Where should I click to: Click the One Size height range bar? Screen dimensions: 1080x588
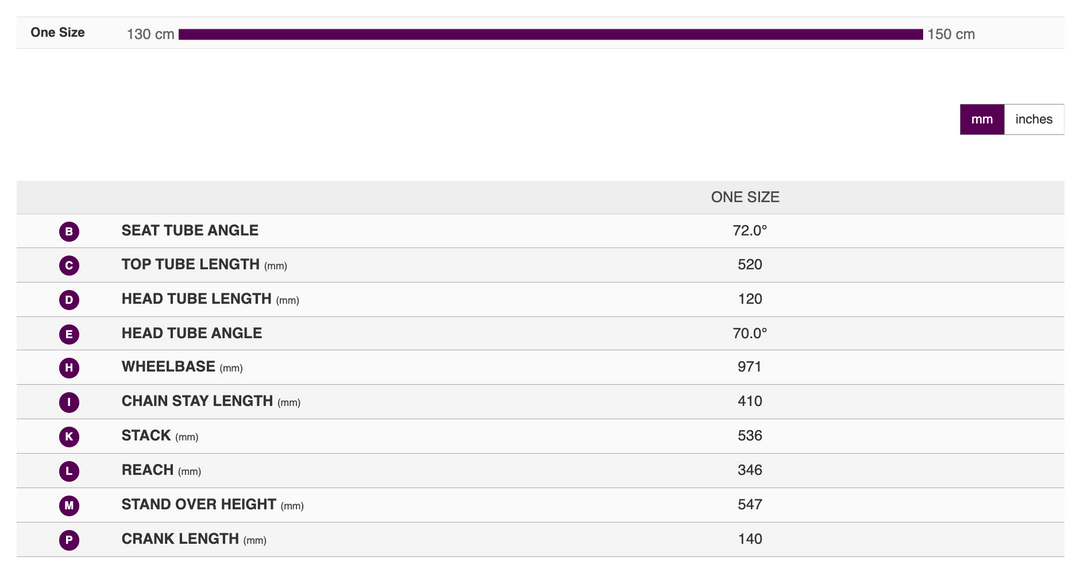click(x=550, y=34)
